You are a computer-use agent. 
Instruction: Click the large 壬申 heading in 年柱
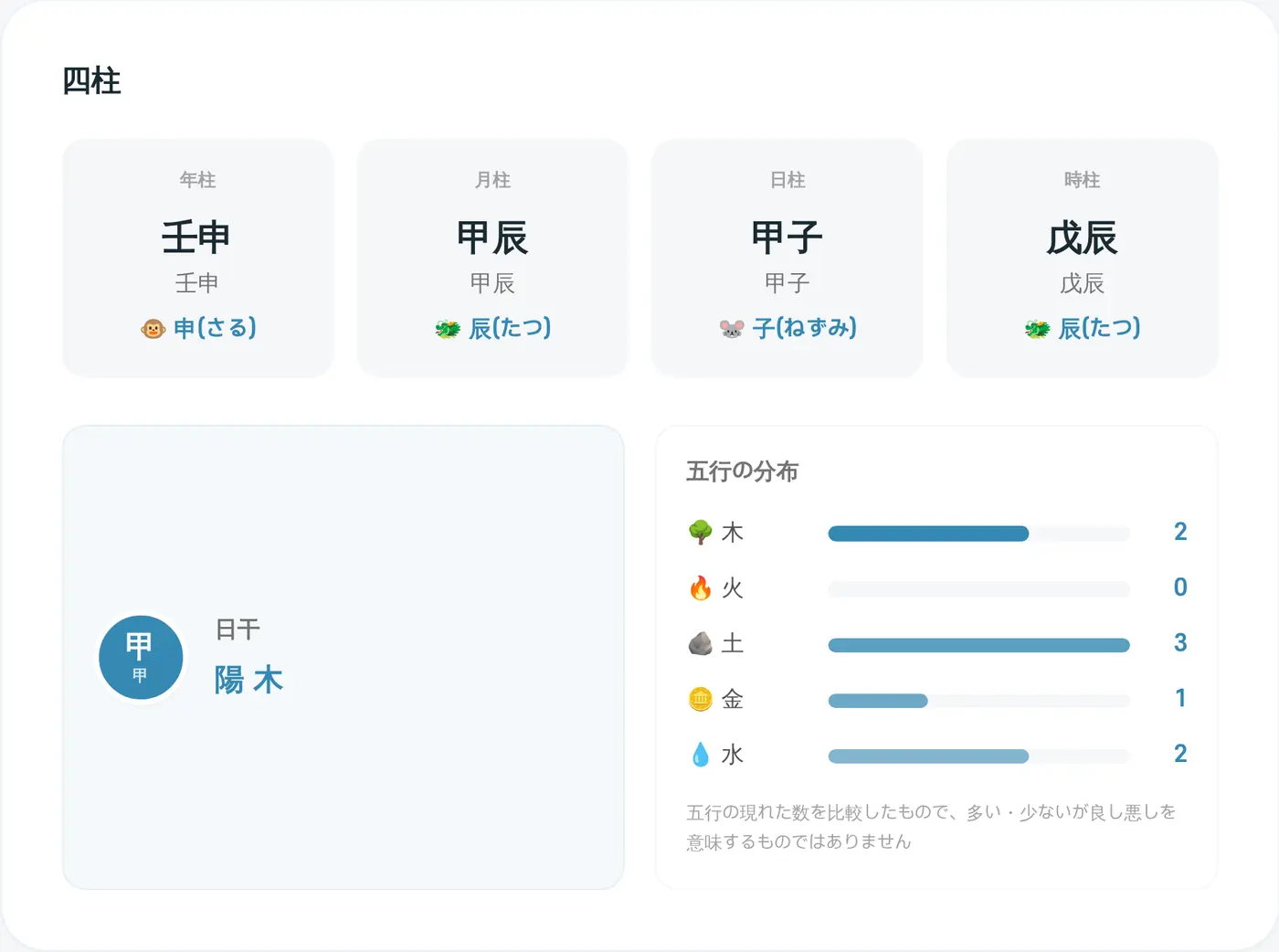pyautogui.click(x=196, y=238)
